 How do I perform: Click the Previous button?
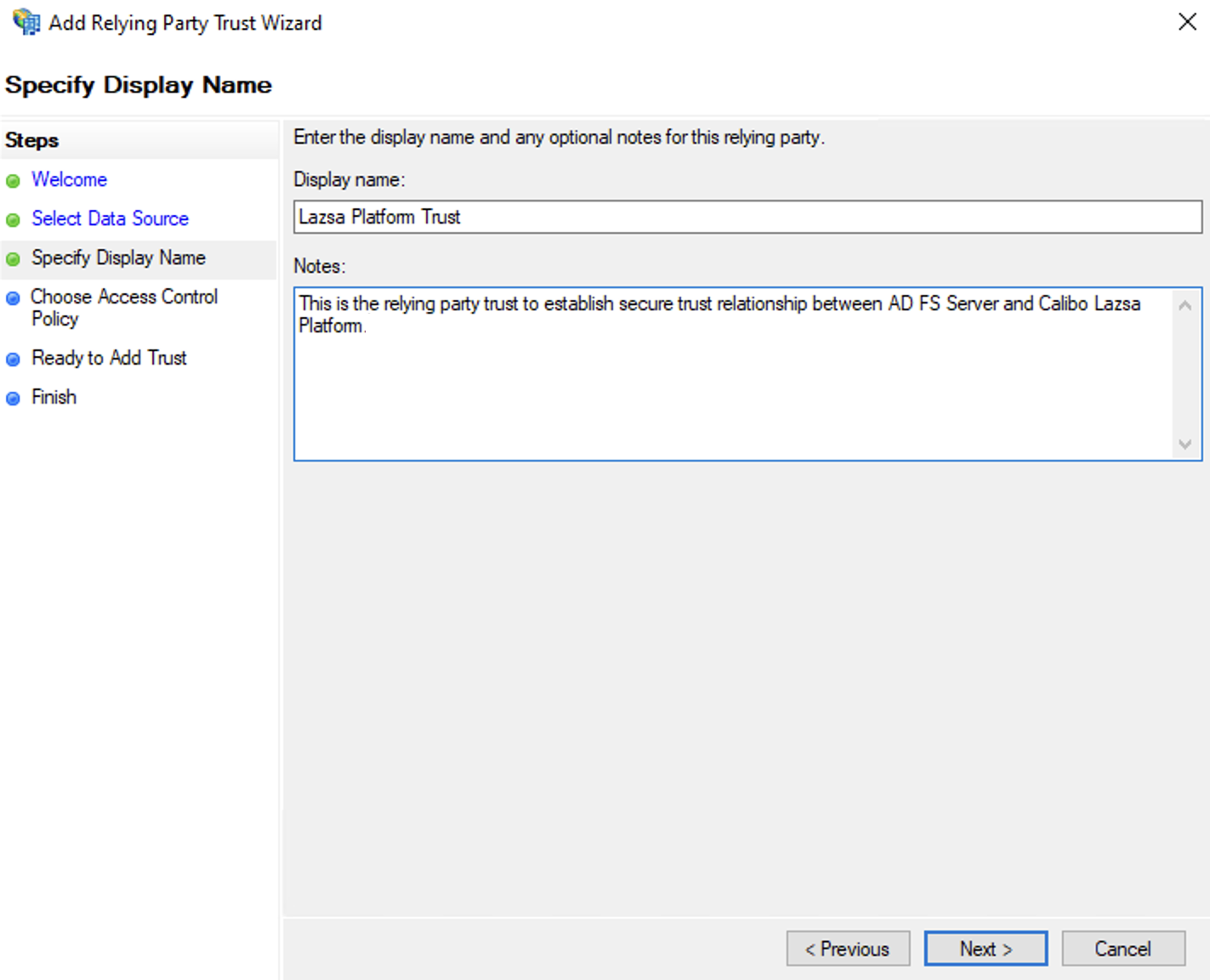848,949
